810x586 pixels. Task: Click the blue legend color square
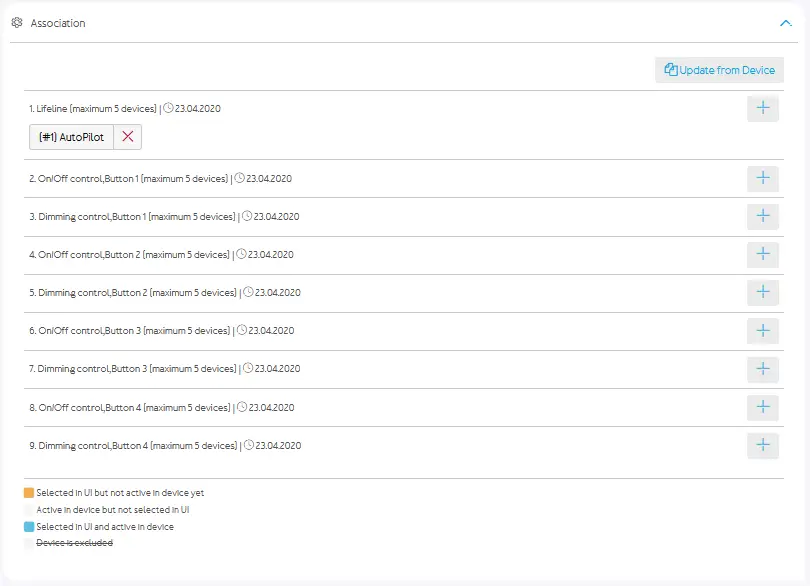29,527
